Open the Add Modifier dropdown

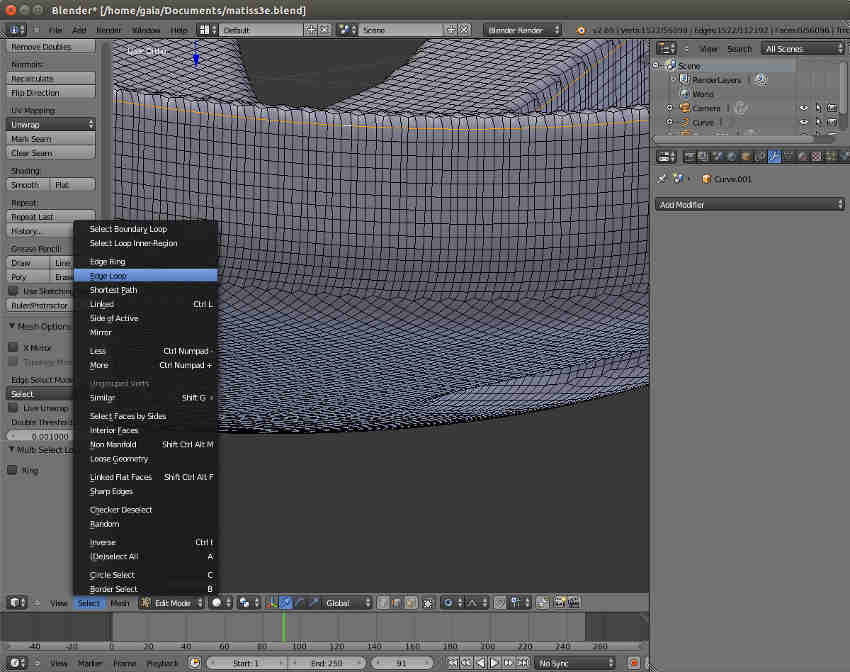pyautogui.click(x=750, y=204)
